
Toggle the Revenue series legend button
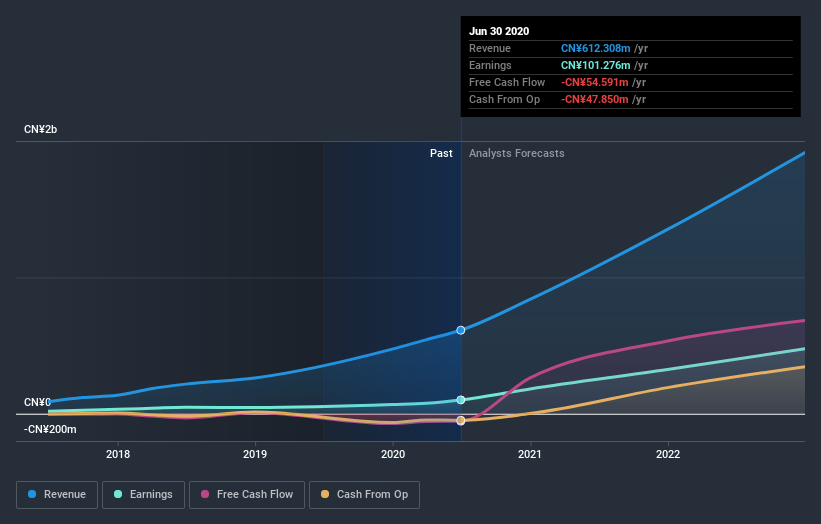coord(57,495)
